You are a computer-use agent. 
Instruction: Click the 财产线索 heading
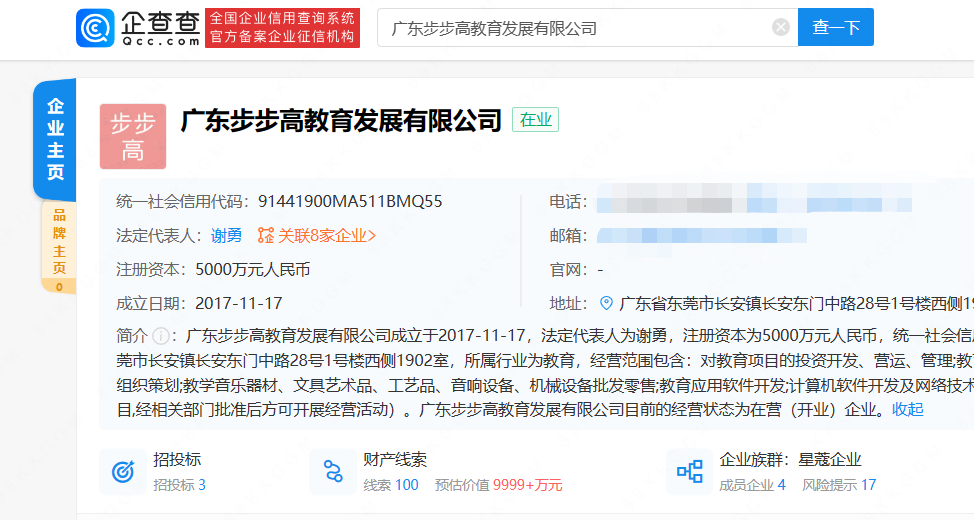pyautogui.click(x=395, y=460)
